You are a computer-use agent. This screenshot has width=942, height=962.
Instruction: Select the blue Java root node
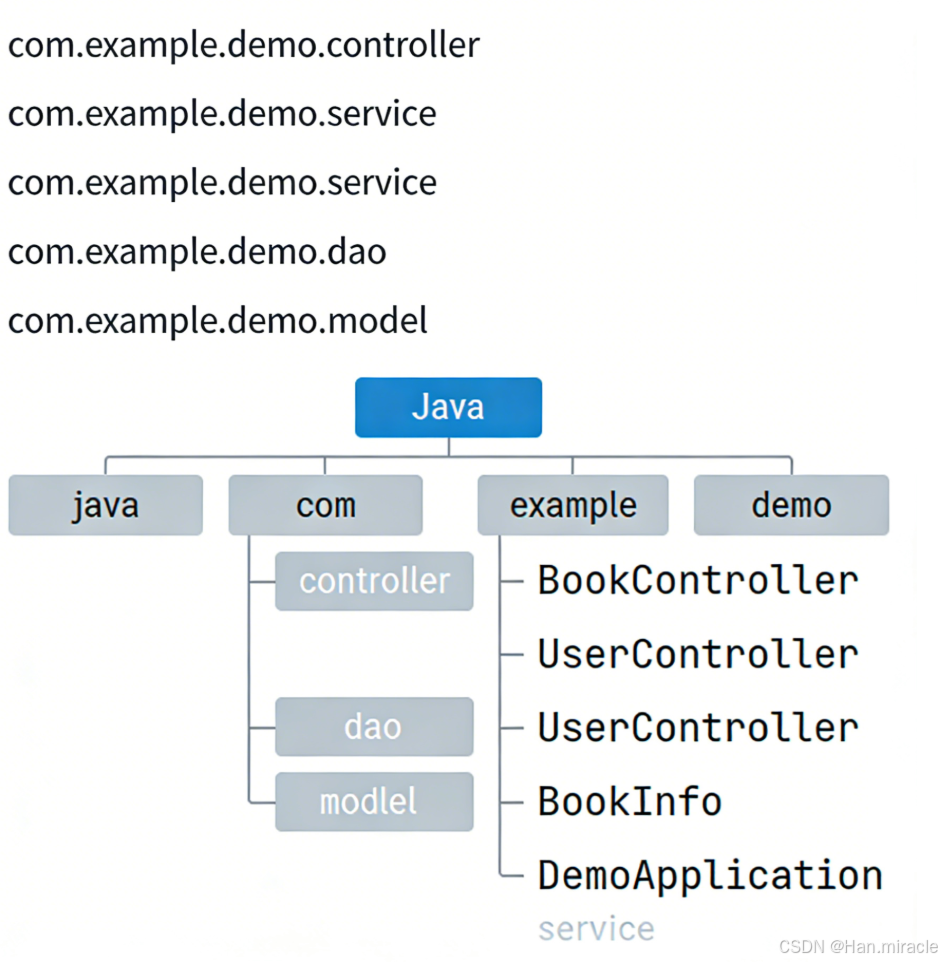(448, 407)
